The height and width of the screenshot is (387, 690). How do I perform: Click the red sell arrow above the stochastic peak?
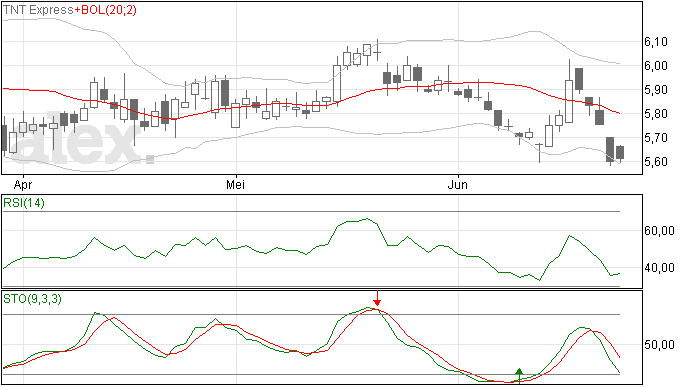coord(377,298)
